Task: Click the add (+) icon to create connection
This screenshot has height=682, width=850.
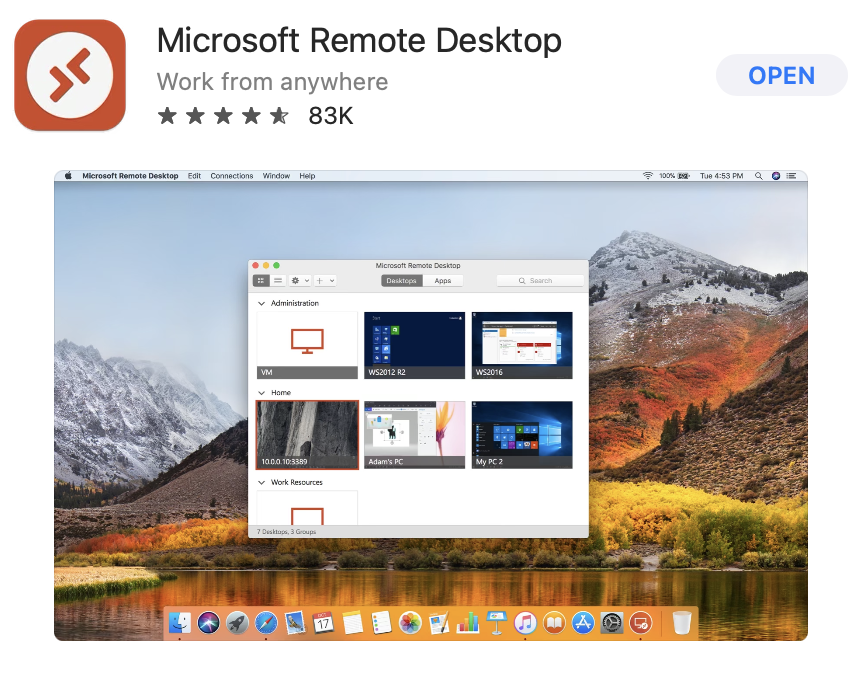Action: point(319,279)
